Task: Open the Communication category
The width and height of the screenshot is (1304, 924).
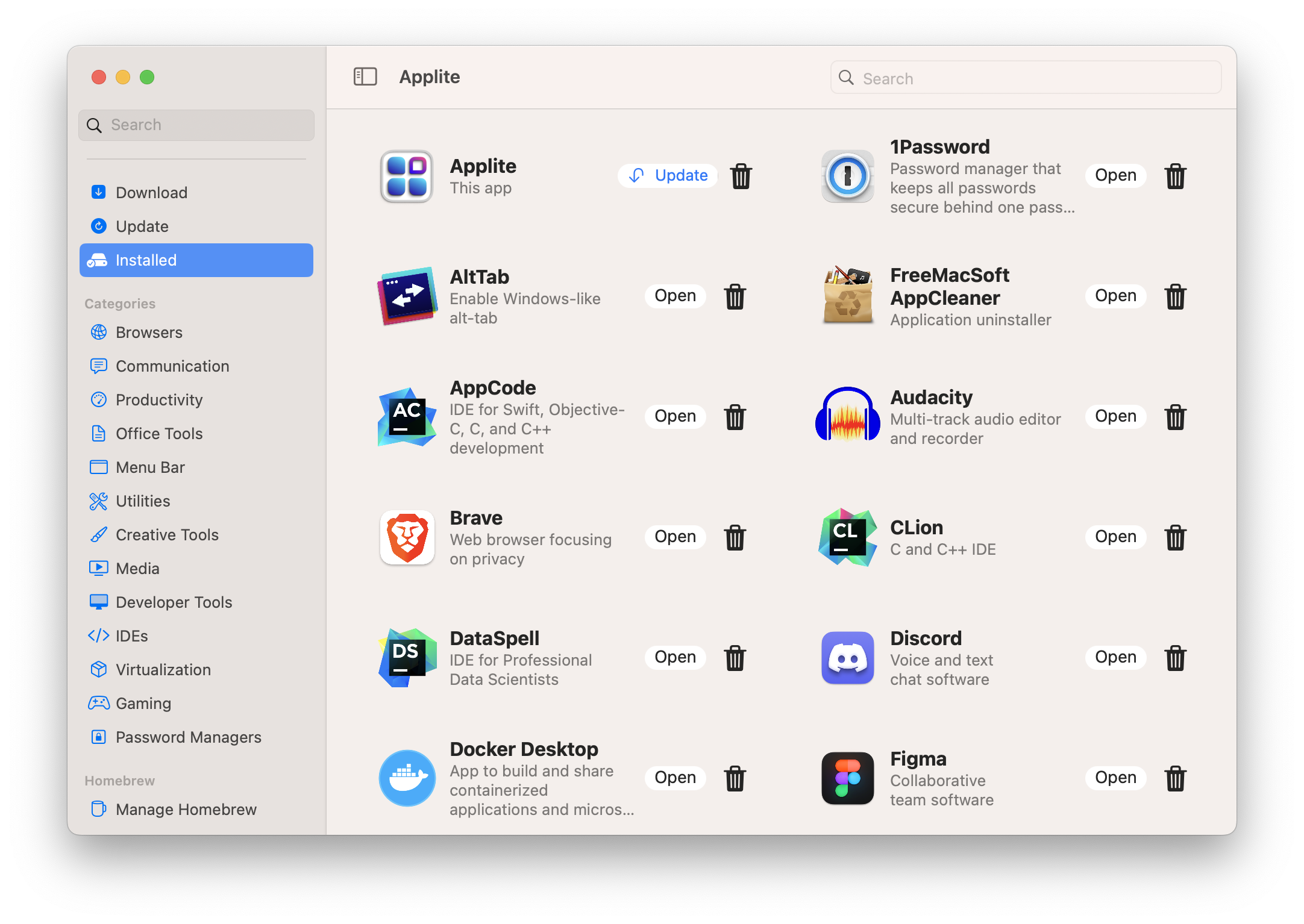Action: (x=196, y=366)
